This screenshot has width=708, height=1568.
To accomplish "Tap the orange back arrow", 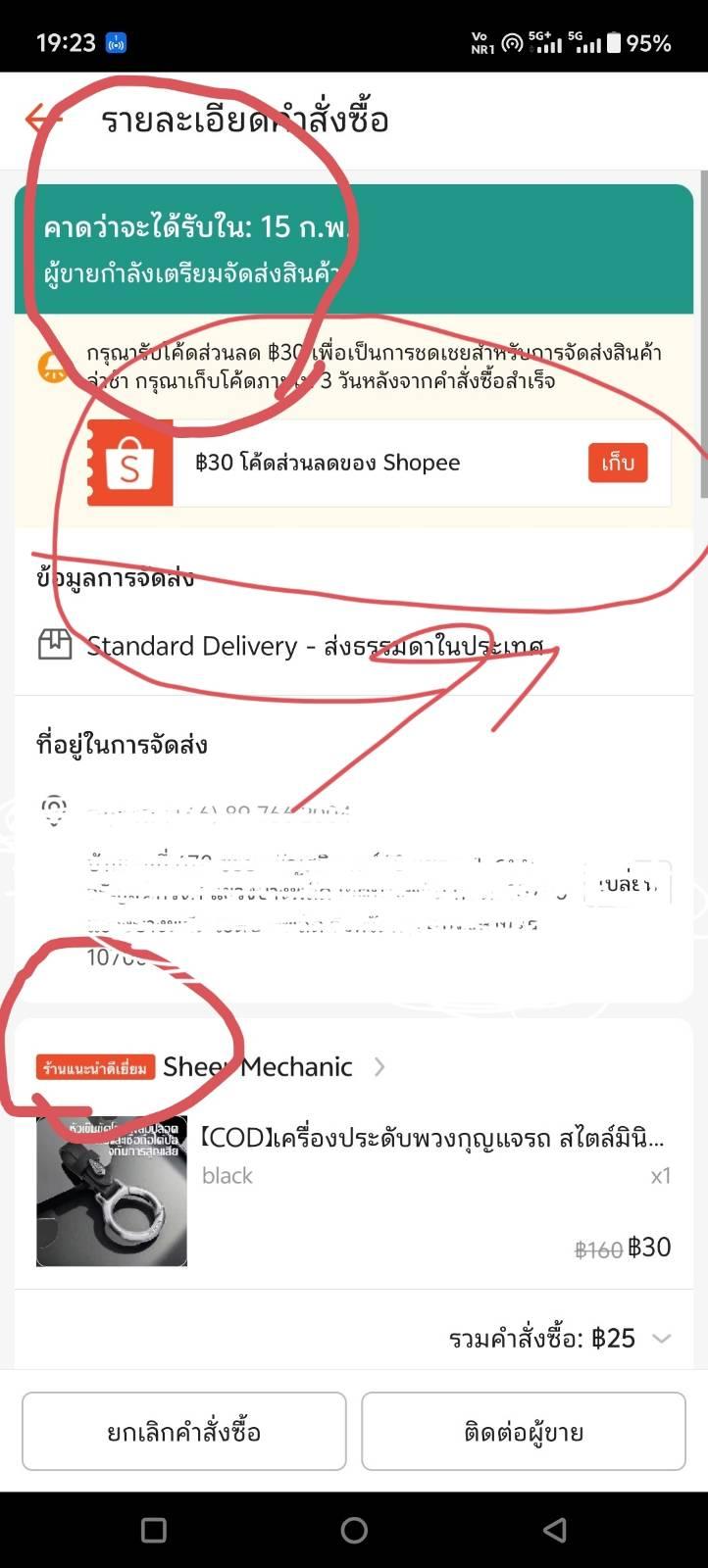I will [42, 120].
